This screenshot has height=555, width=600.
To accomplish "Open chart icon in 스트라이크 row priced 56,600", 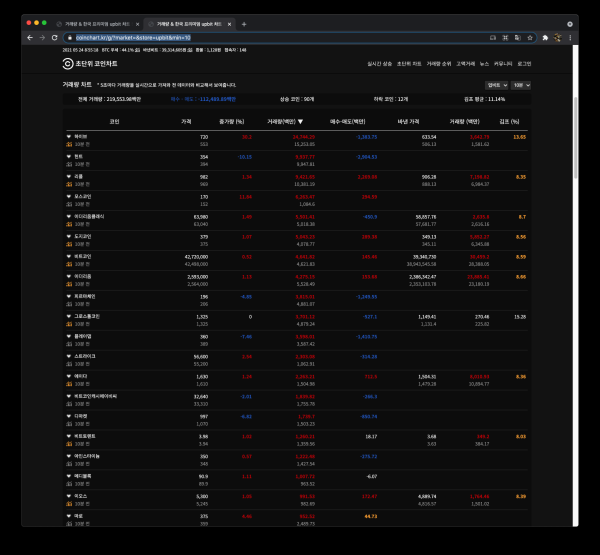I will tap(69, 364).
